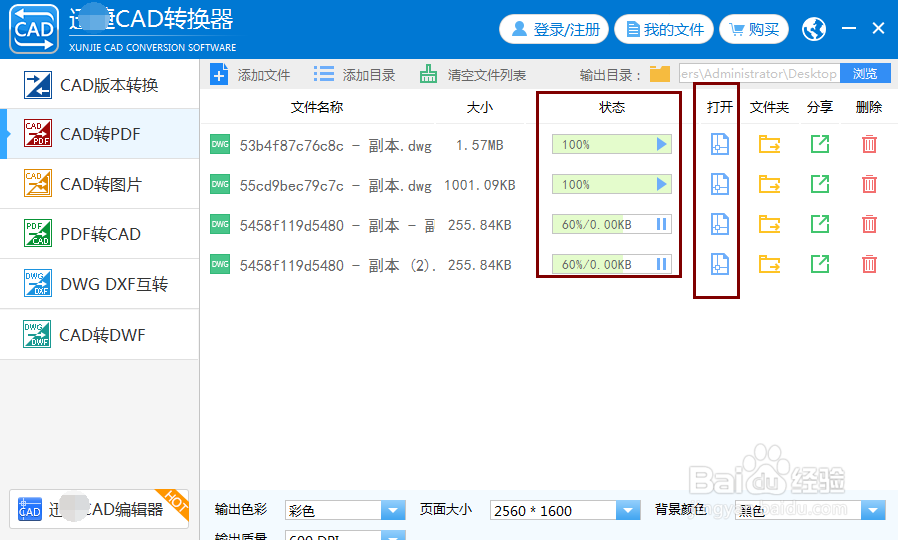The height and width of the screenshot is (540, 898).
Task: Delete the 55cd9bec79c7c file row
Action: (869, 184)
